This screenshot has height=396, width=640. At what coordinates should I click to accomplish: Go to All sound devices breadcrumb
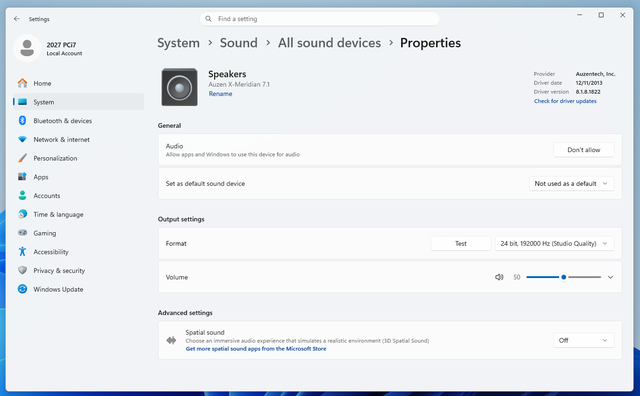click(329, 43)
